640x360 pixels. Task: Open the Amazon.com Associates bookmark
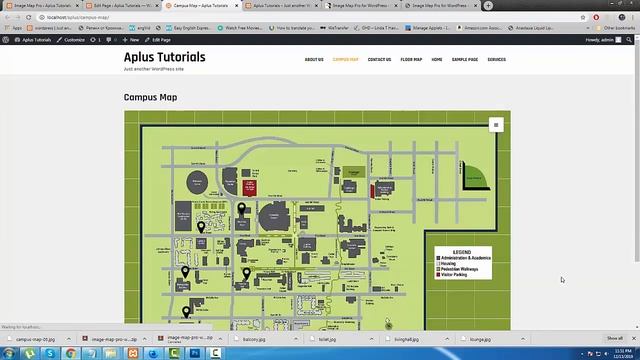[x=480, y=28]
